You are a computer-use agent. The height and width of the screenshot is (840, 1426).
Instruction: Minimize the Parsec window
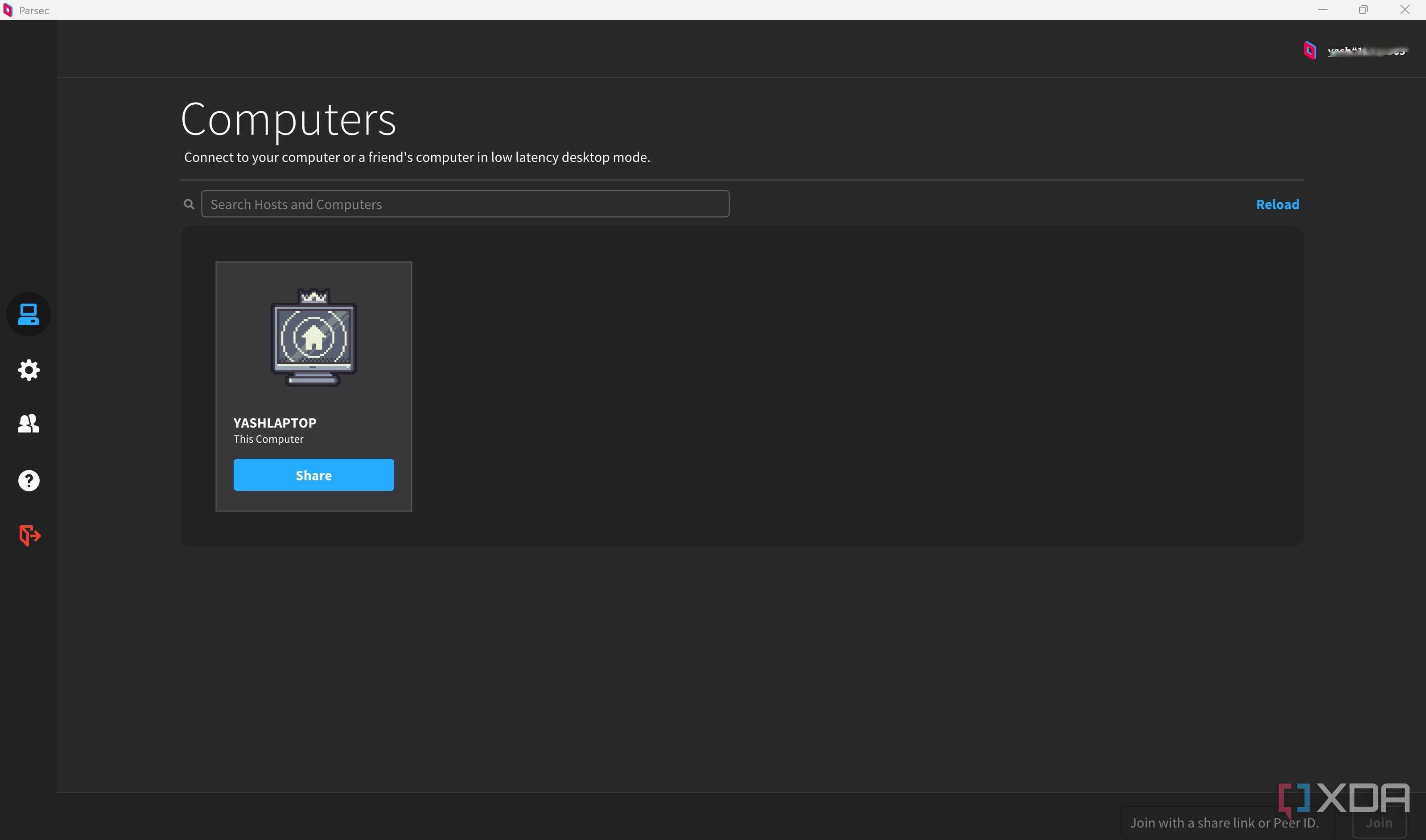pos(1323,10)
